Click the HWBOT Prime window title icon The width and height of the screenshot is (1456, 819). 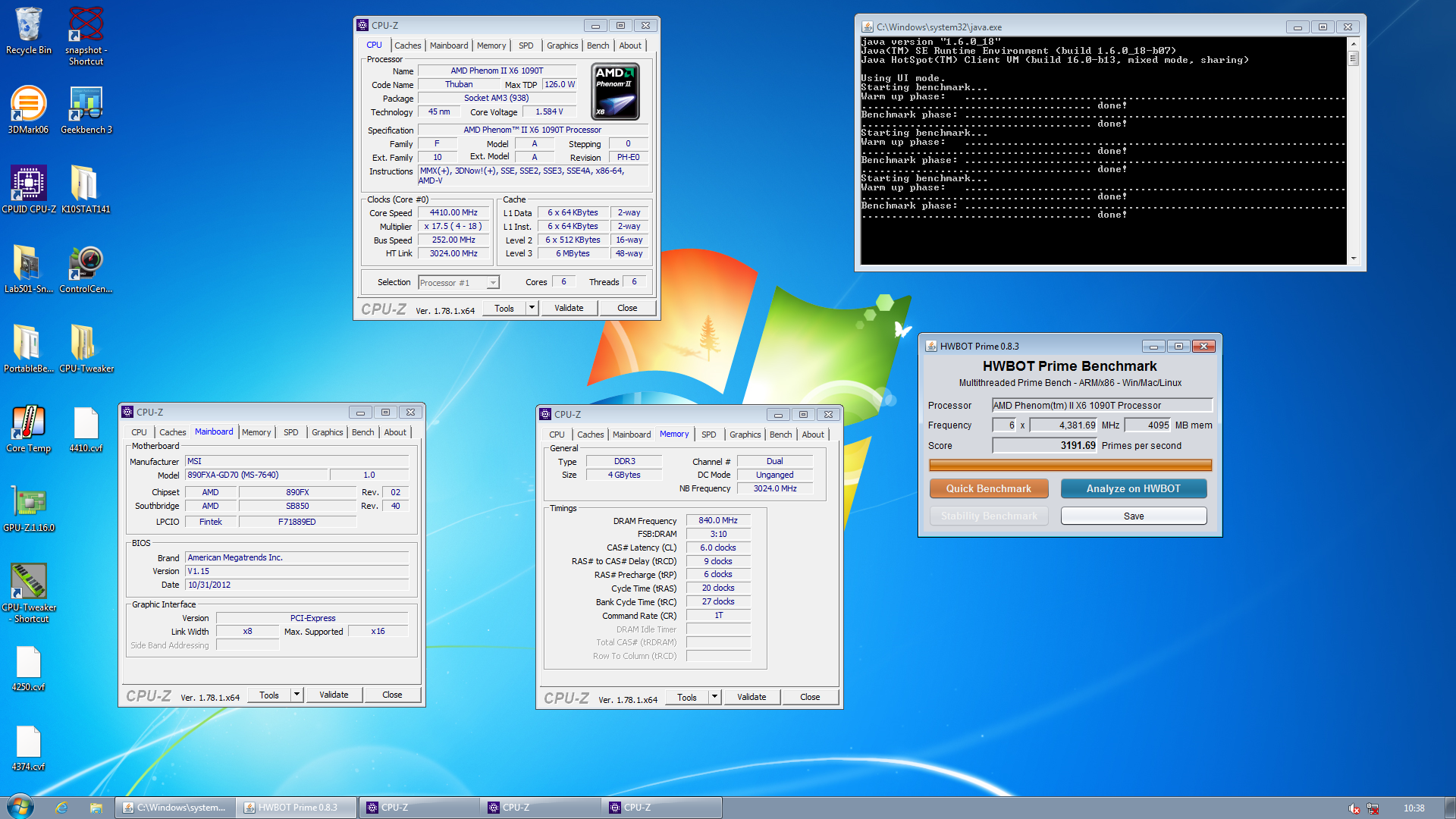point(931,347)
